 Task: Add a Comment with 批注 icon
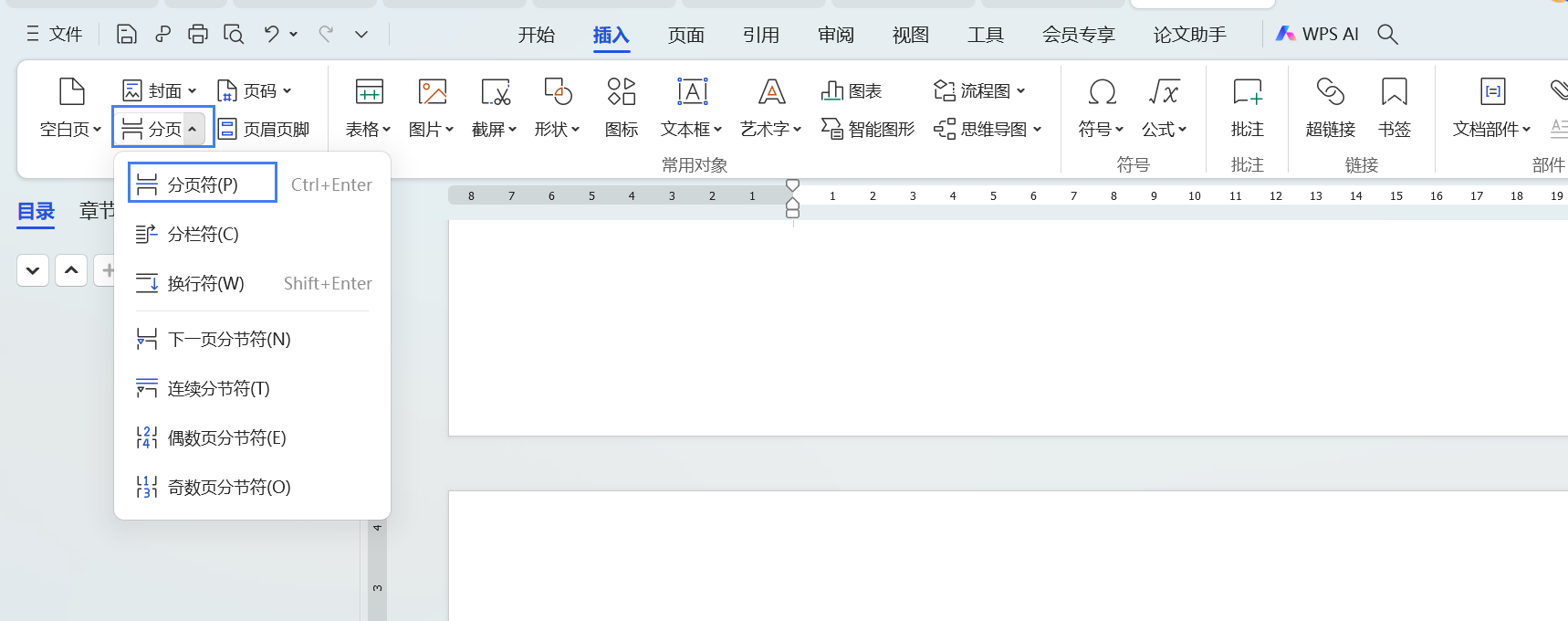(x=1248, y=91)
